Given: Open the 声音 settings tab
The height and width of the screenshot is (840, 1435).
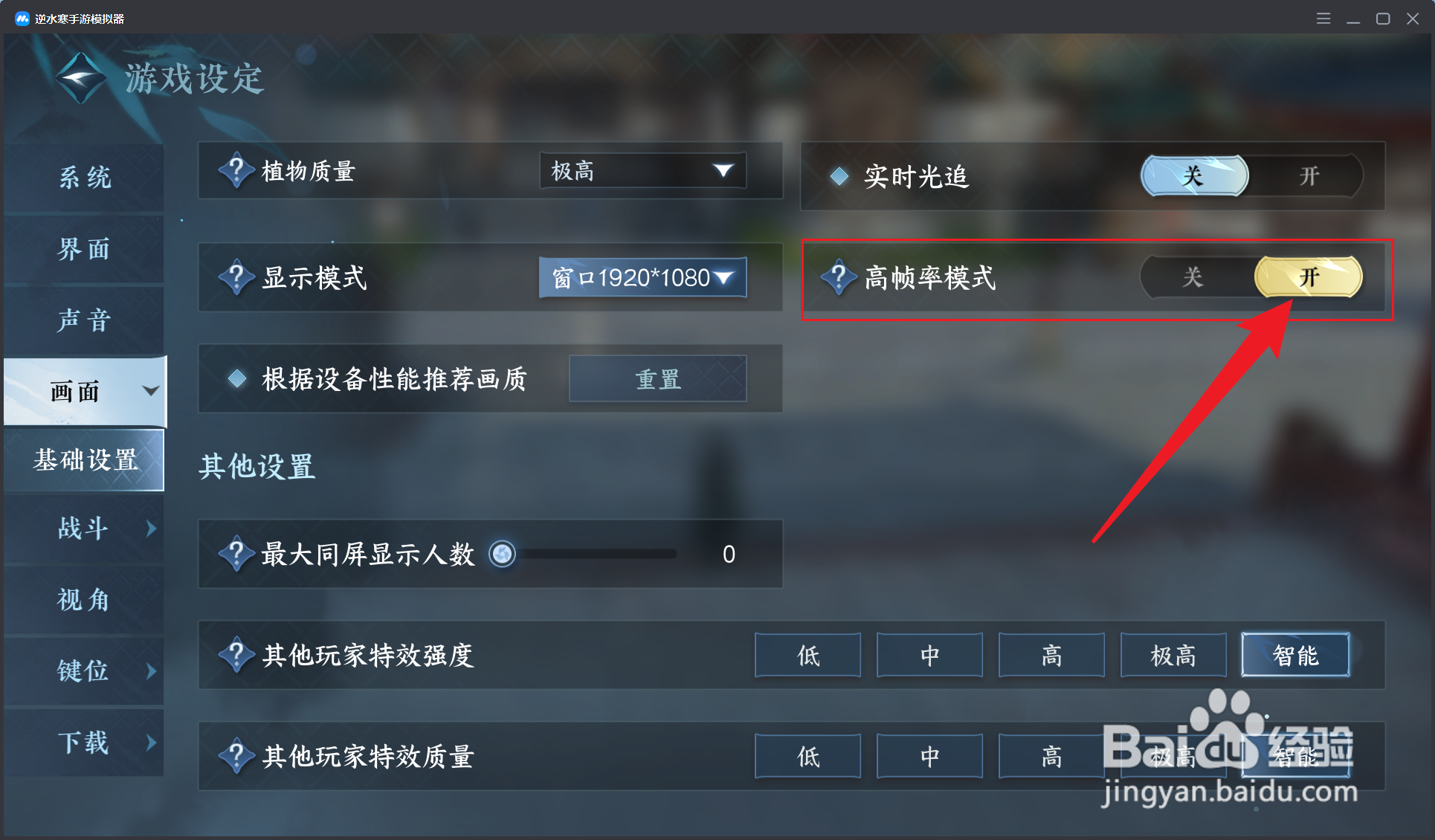Looking at the screenshot, I should (x=84, y=320).
